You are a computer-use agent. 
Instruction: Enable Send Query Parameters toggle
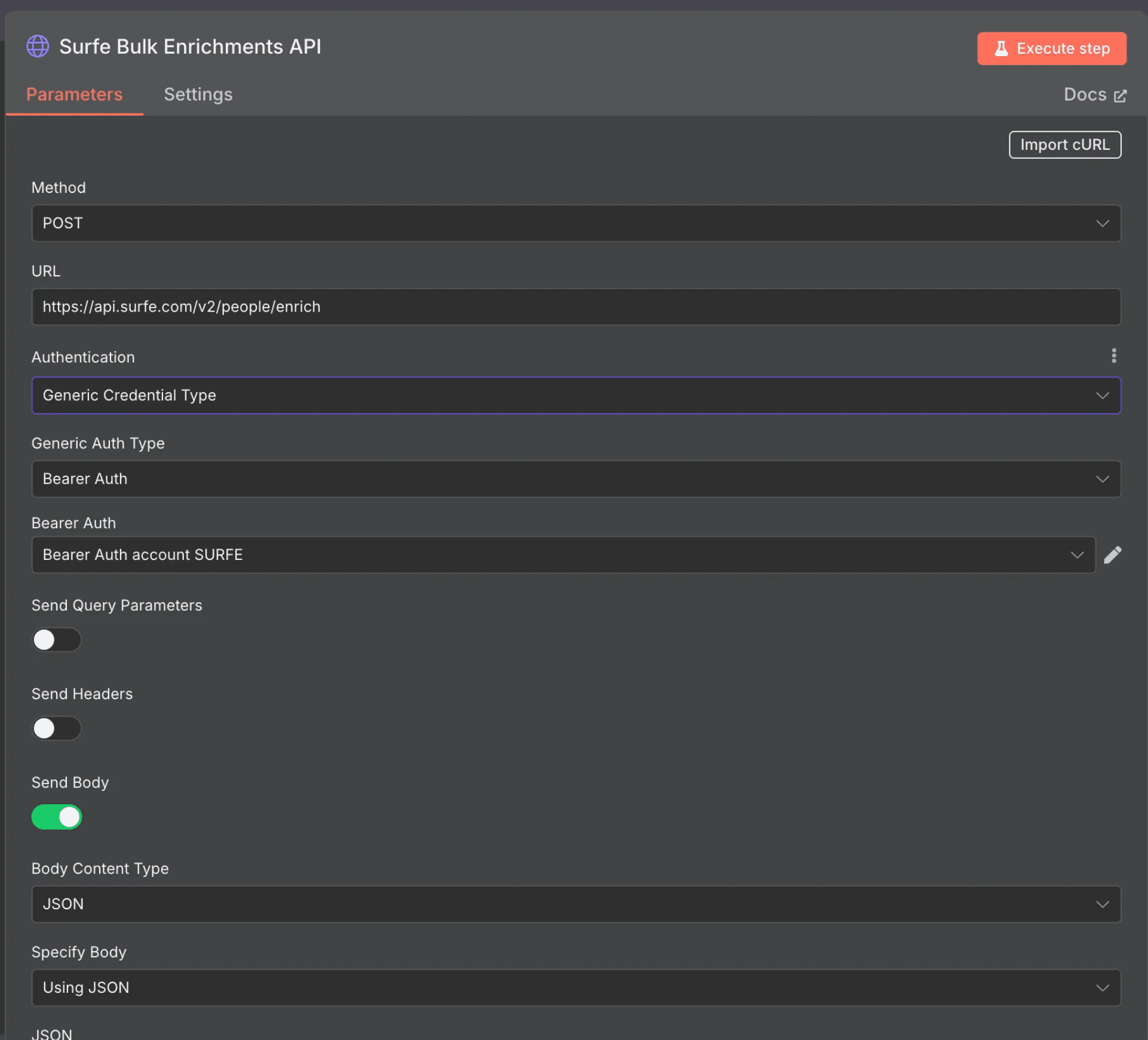point(57,640)
